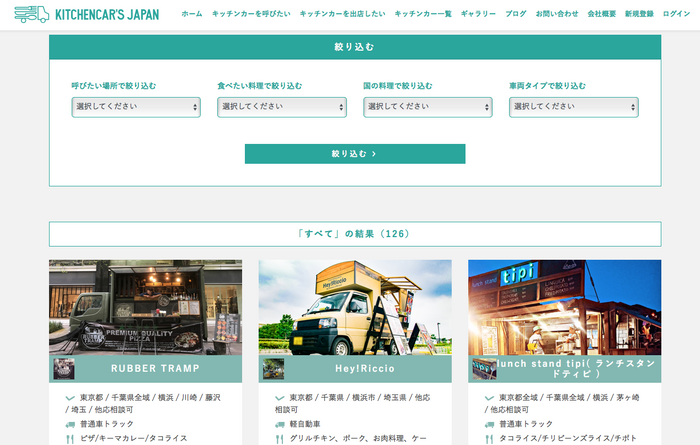Expand the 車両タイプで絞り込む select box
700x445 pixels.
[574, 107]
